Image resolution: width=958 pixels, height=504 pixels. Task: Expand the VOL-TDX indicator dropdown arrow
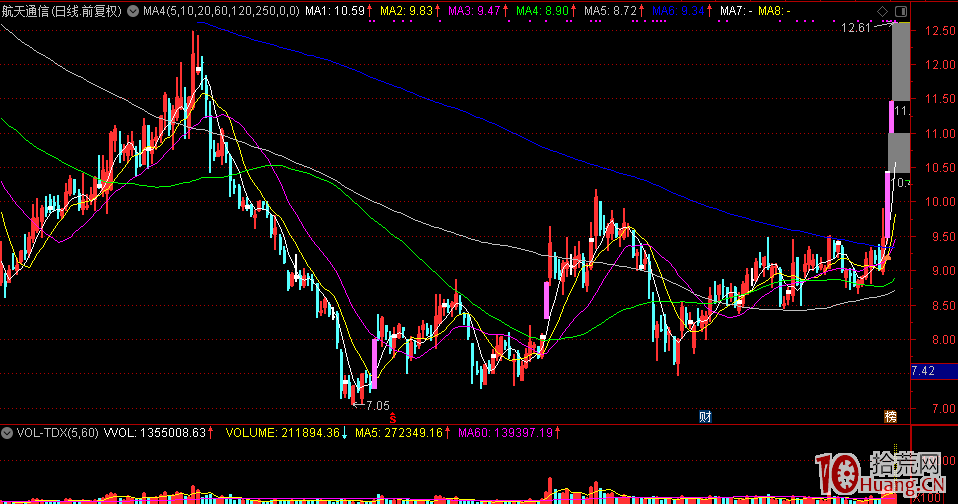(7, 433)
